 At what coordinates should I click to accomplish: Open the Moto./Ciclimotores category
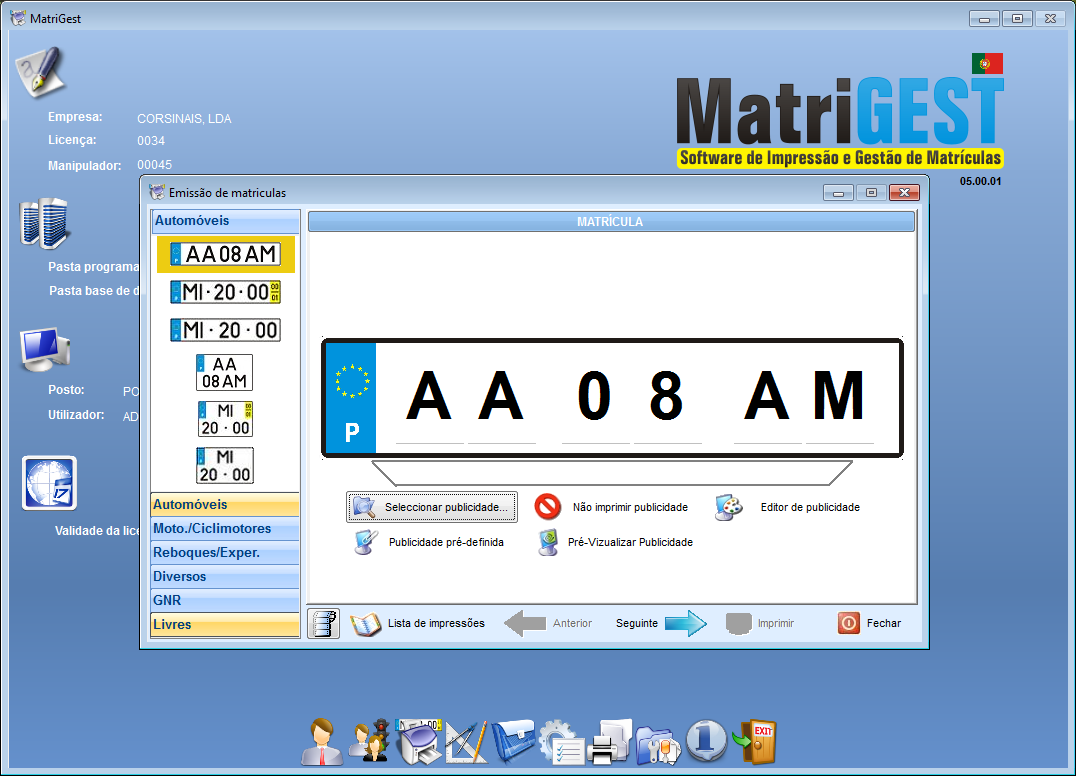pyautogui.click(x=225, y=528)
